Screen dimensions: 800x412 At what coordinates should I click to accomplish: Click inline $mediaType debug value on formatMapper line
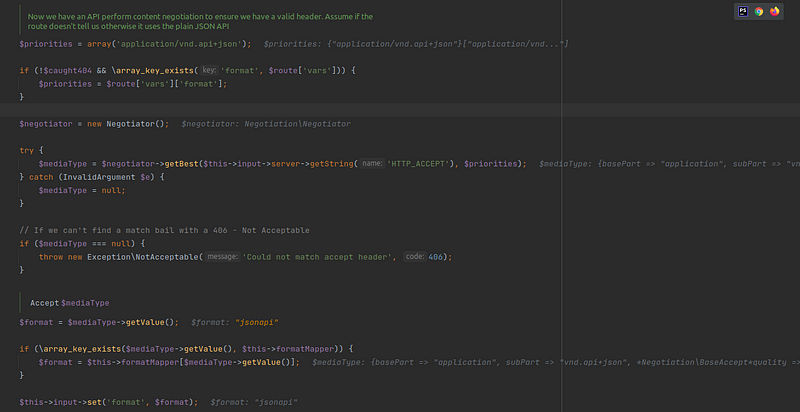click(556, 362)
